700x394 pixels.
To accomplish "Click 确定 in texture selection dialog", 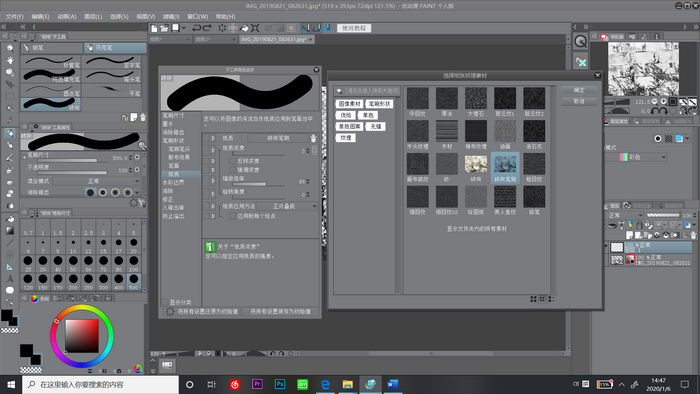I will tap(579, 90).
